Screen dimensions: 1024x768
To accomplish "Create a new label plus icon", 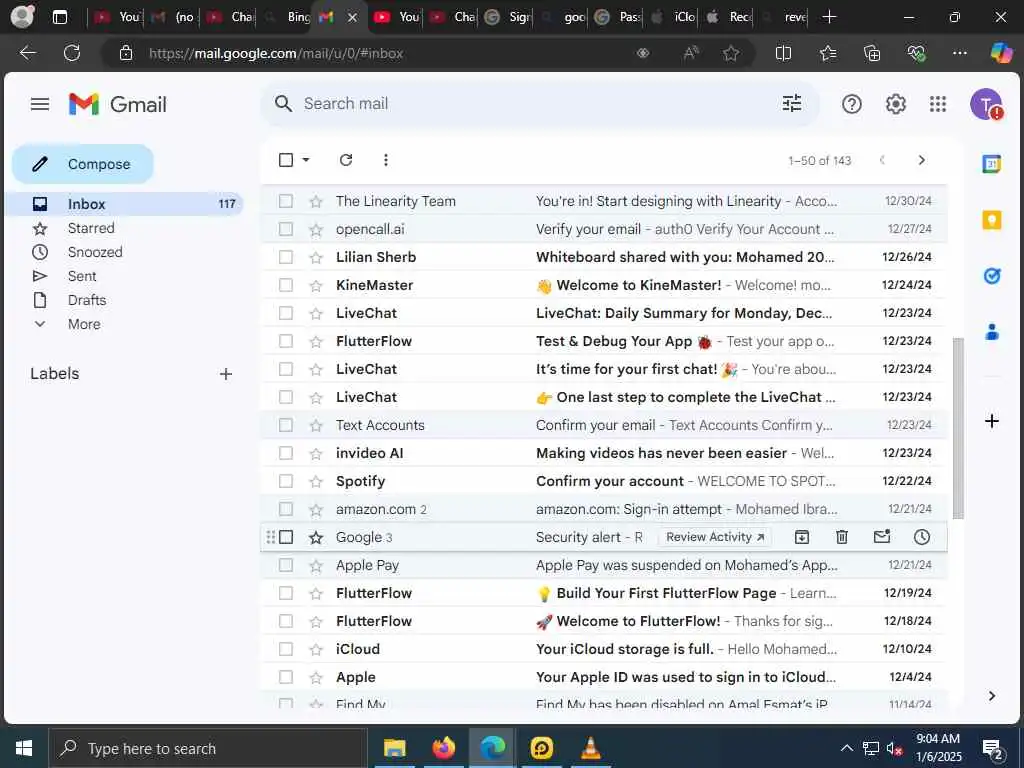I will click(x=226, y=374).
